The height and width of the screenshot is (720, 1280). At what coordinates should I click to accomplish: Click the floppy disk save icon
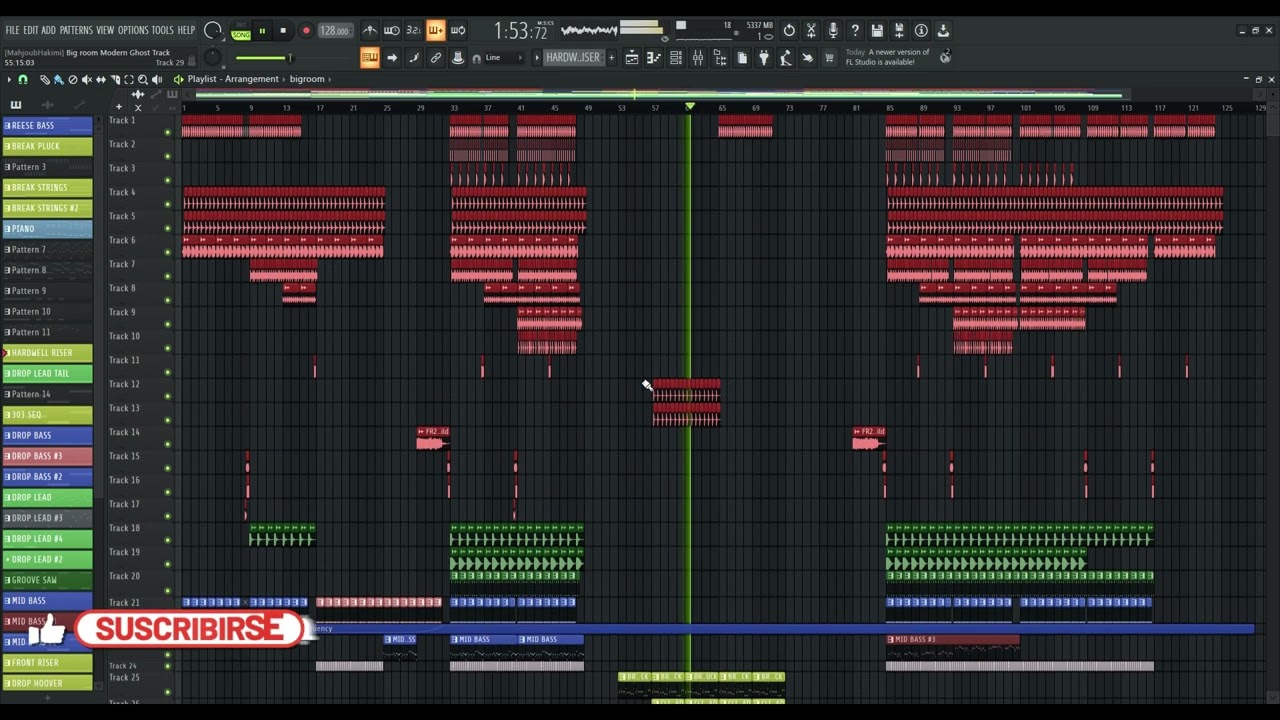(876, 31)
